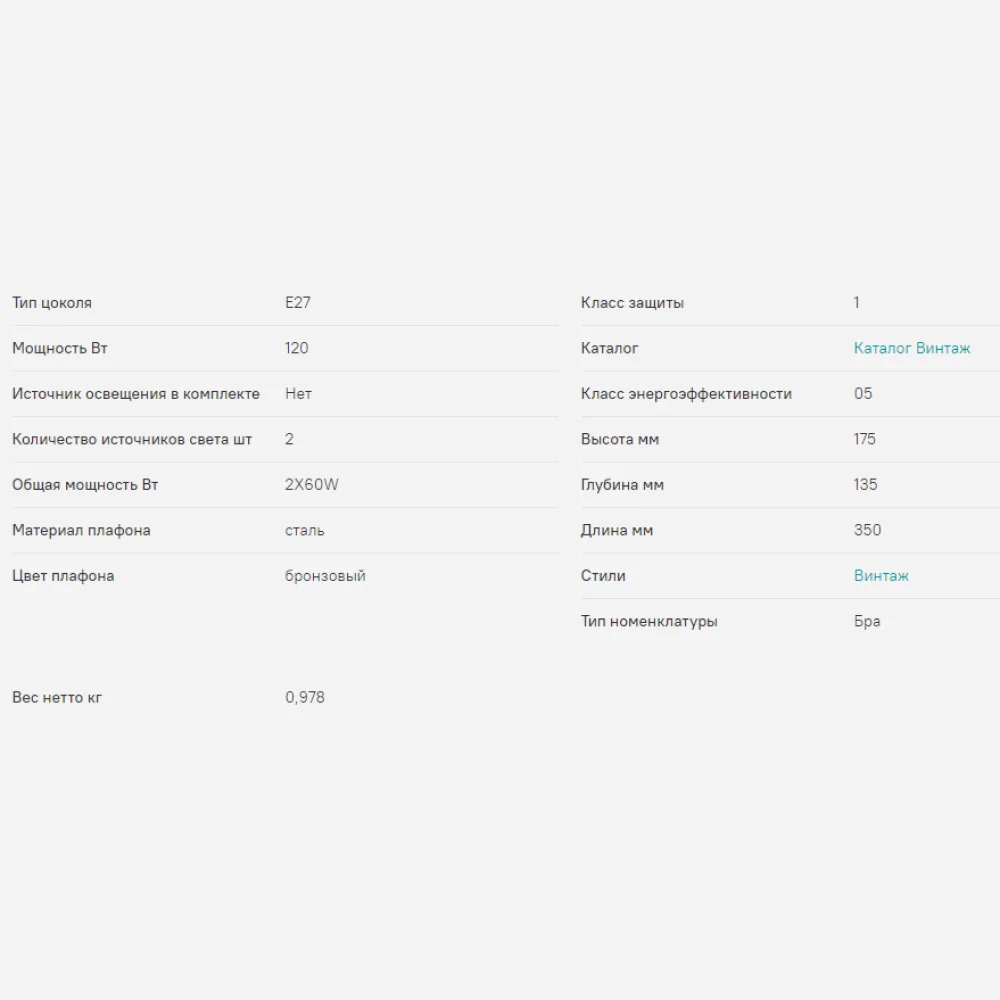Select the Бра nomenclature value
Image resolution: width=1000 pixels, height=1000 pixels.
pos(867,621)
